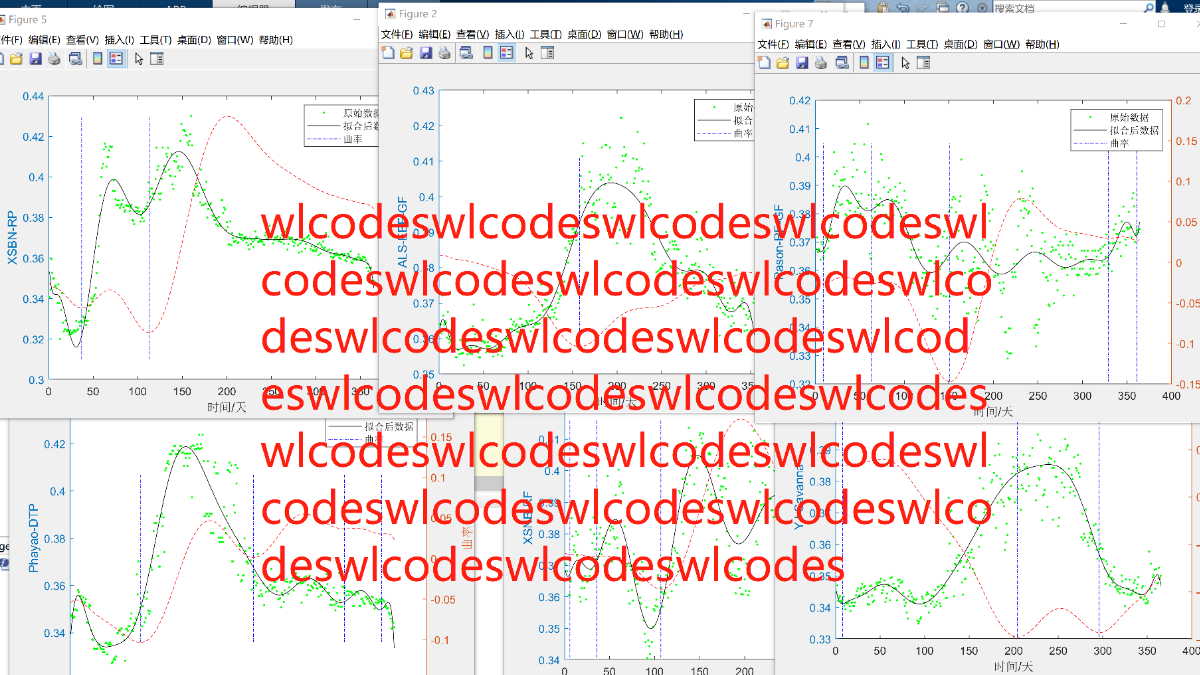Open 文件(F) menu in Figure 7

pyautogui.click(x=773, y=45)
